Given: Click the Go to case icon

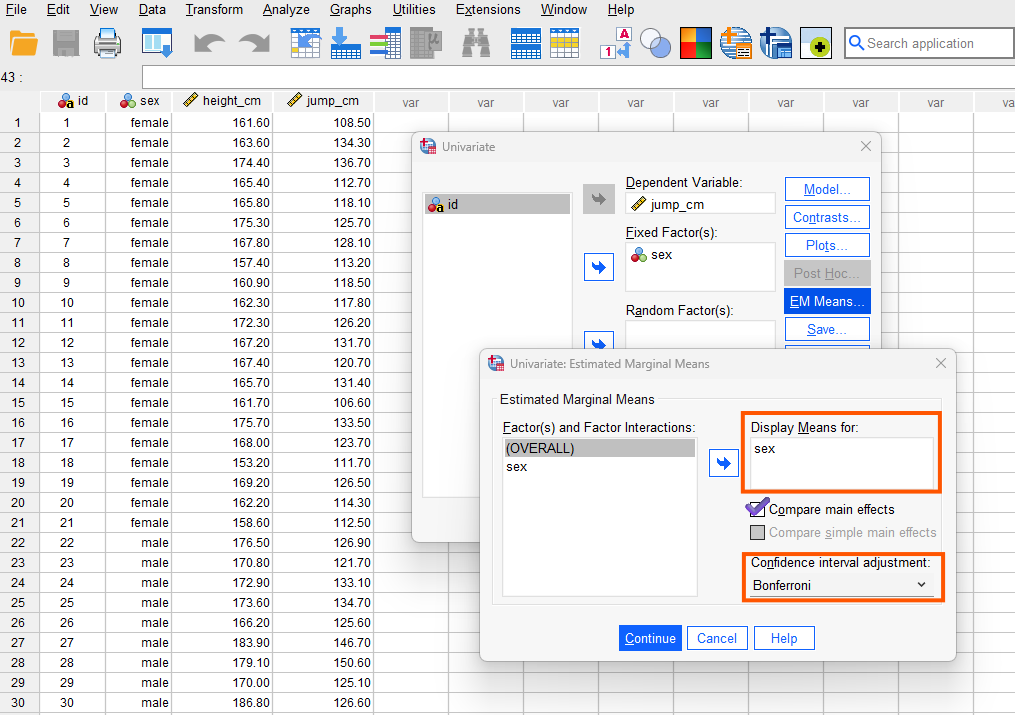Looking at the screenshot, I should [304, 43].
